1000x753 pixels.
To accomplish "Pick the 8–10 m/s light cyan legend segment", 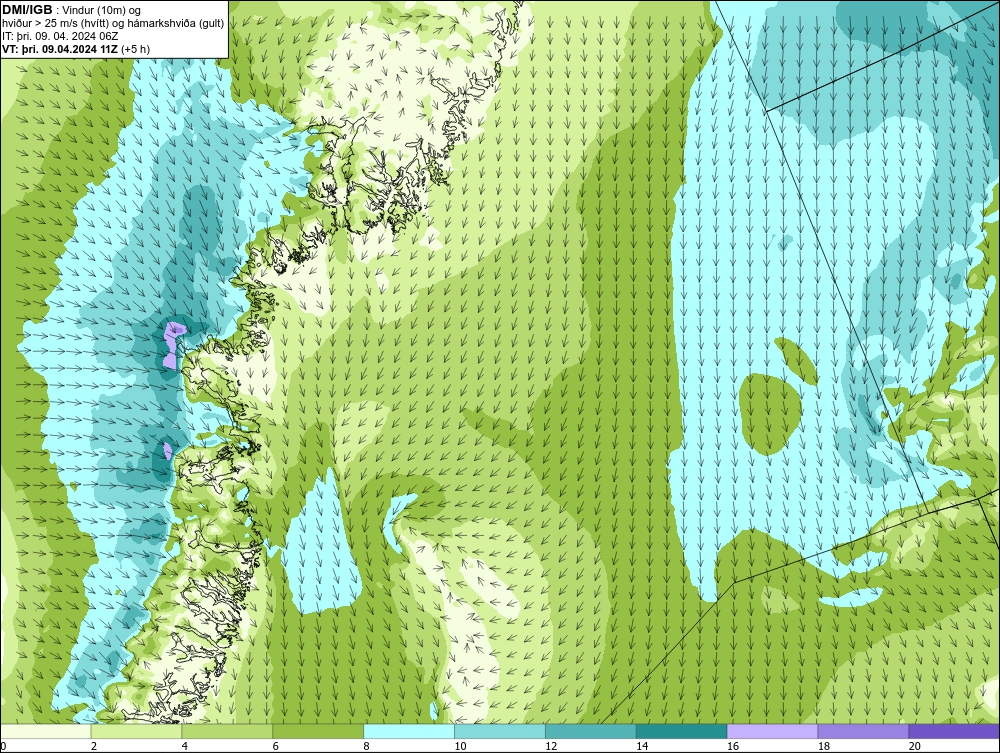I will click(x=409, y=731).
